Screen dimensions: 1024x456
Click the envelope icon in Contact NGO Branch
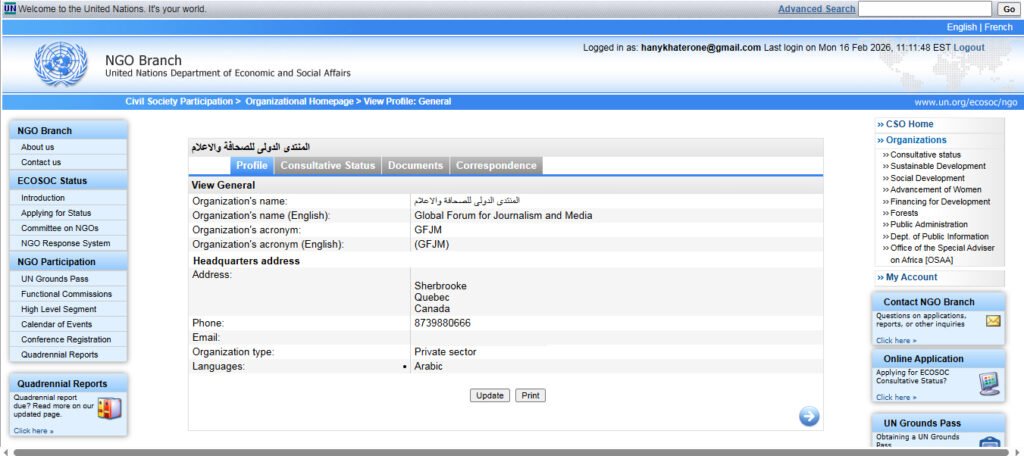(992, 321)
